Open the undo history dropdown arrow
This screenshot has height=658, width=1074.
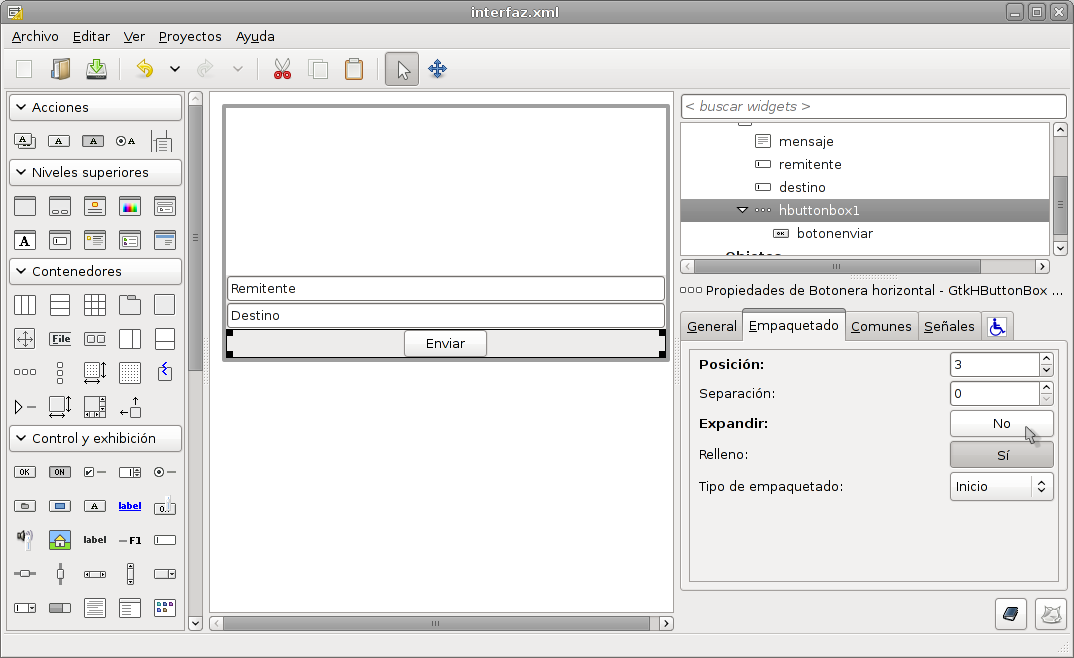point(175,68)
